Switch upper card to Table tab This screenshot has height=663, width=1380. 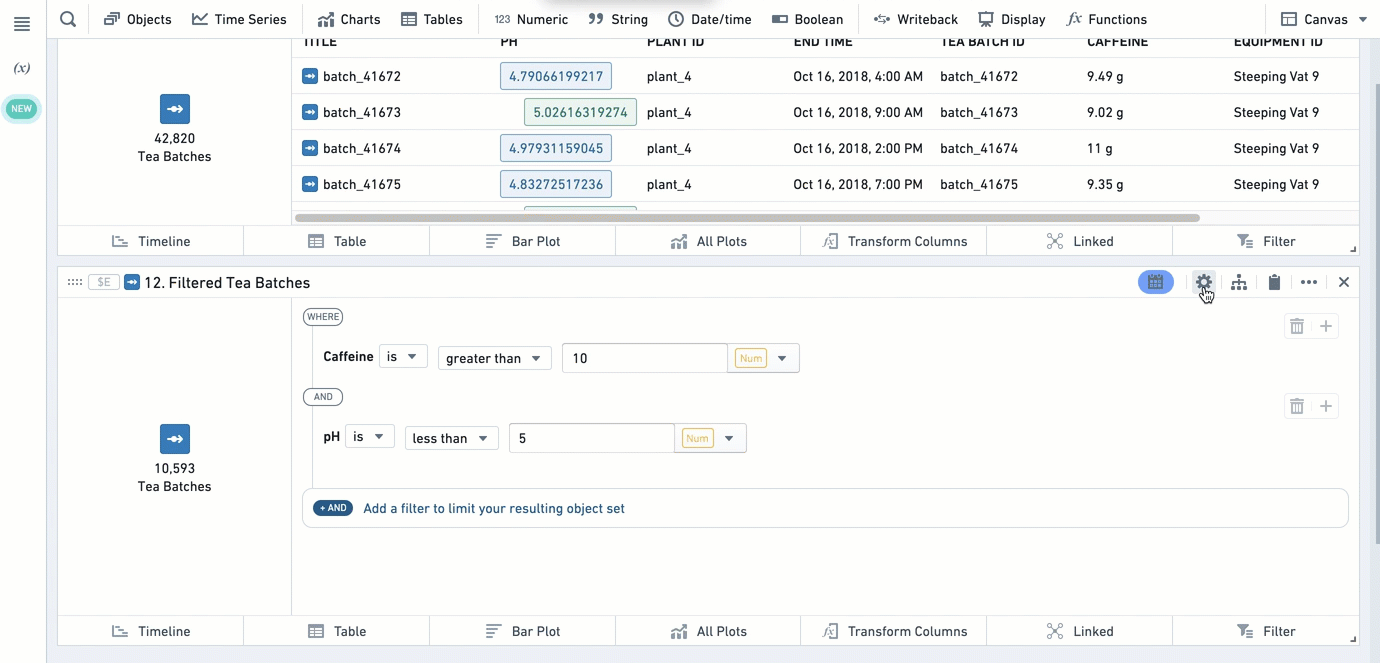tap(337, 241)
